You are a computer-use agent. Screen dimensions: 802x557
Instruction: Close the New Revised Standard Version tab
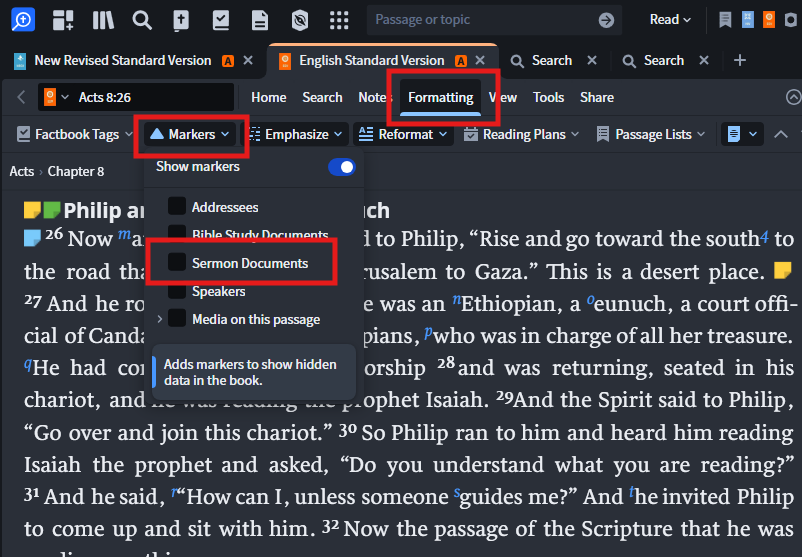pos(248,60)
